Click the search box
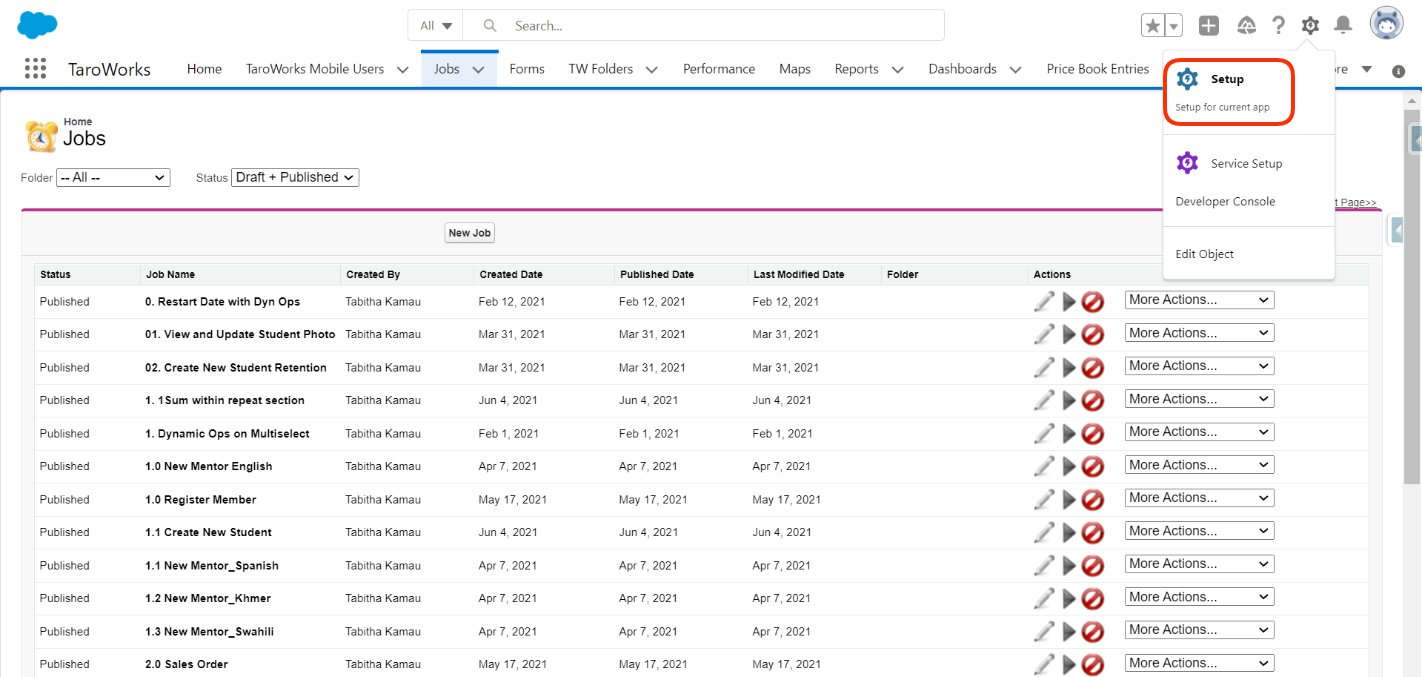This screenshot has height=677, width=1422. pyautogui.click(x=705, y=26)
